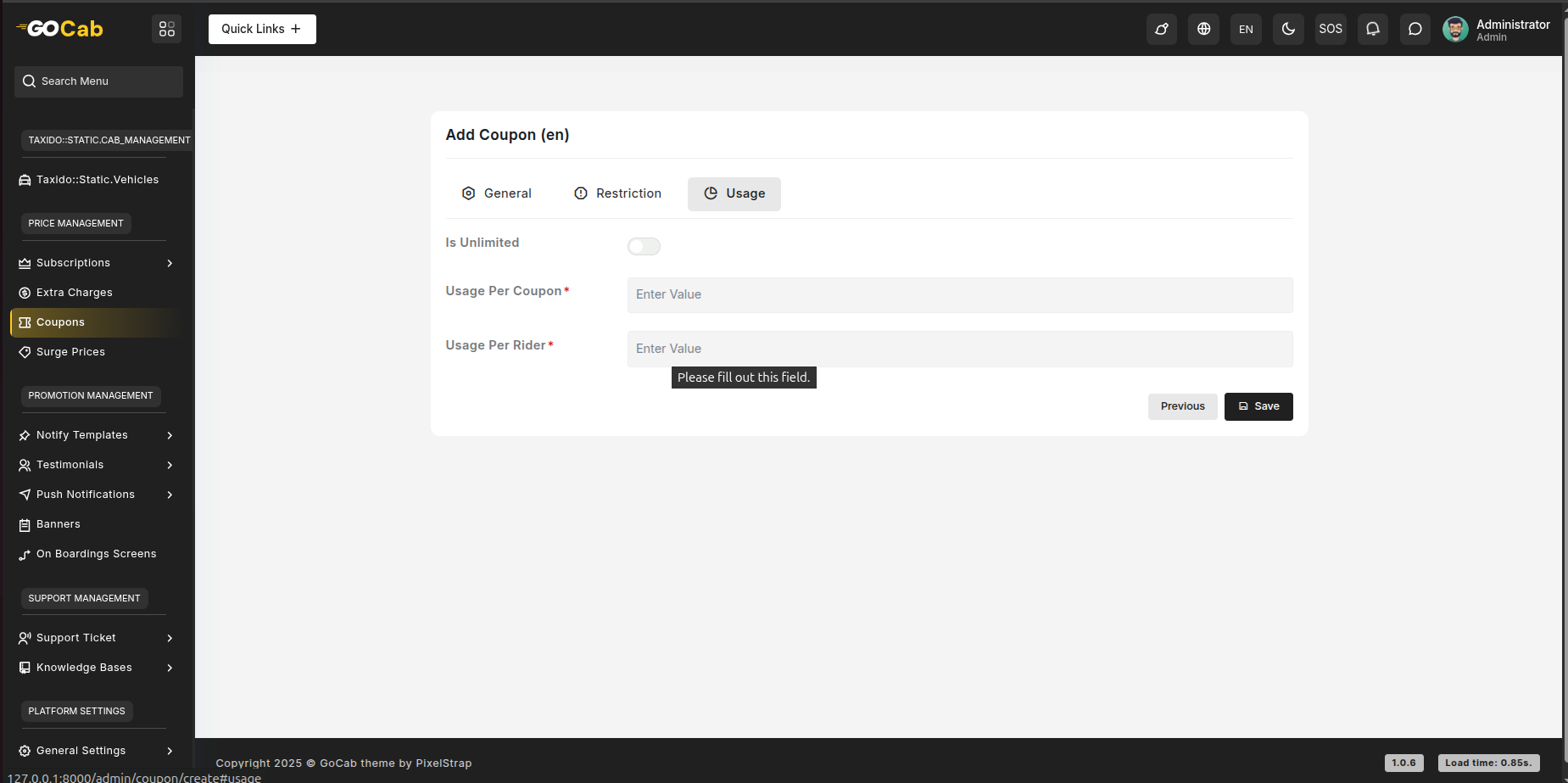
Task: Toggle the sidebar grid icon
Action: pyautogui.click(x=167, y=29)
